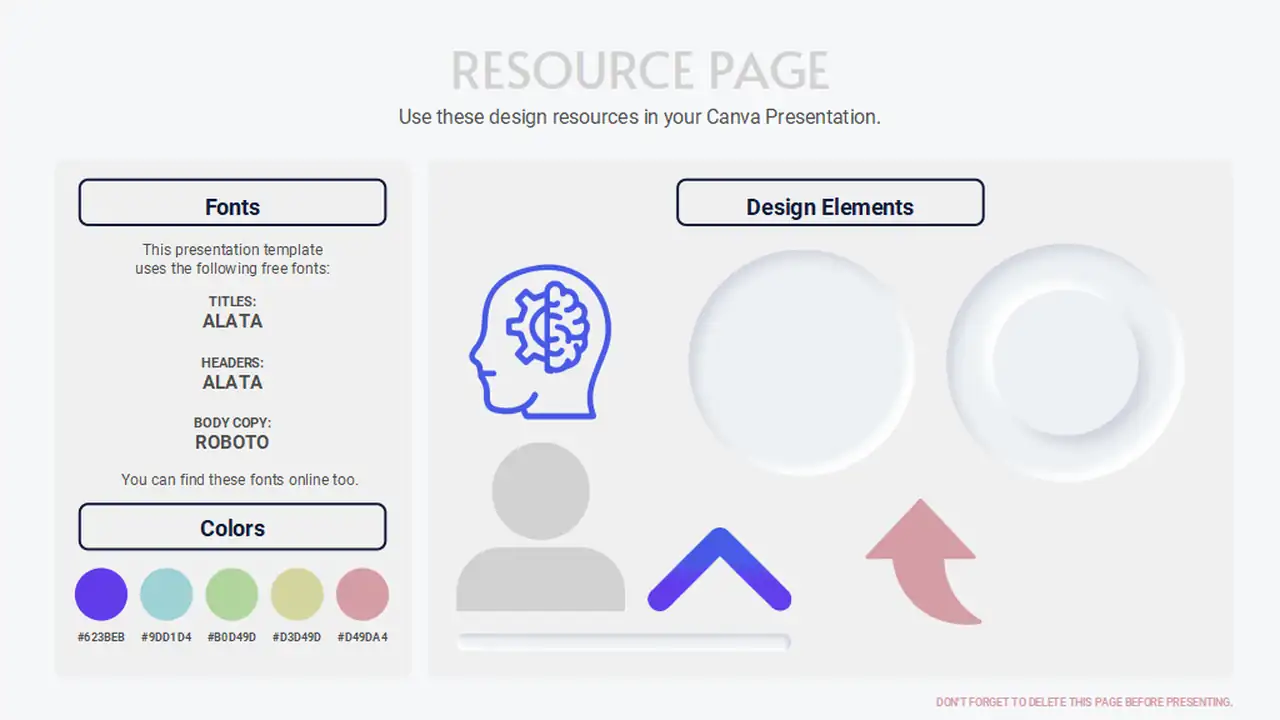Select the blue upward chevron icon

click(x=720, y=569)
